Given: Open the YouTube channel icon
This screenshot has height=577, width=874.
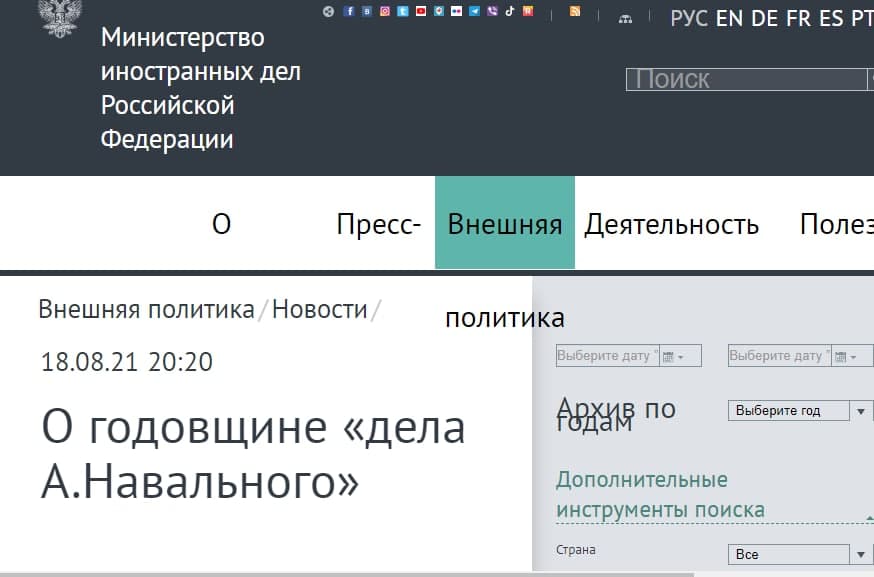Looking at the screenshot, I should (421, 11).
